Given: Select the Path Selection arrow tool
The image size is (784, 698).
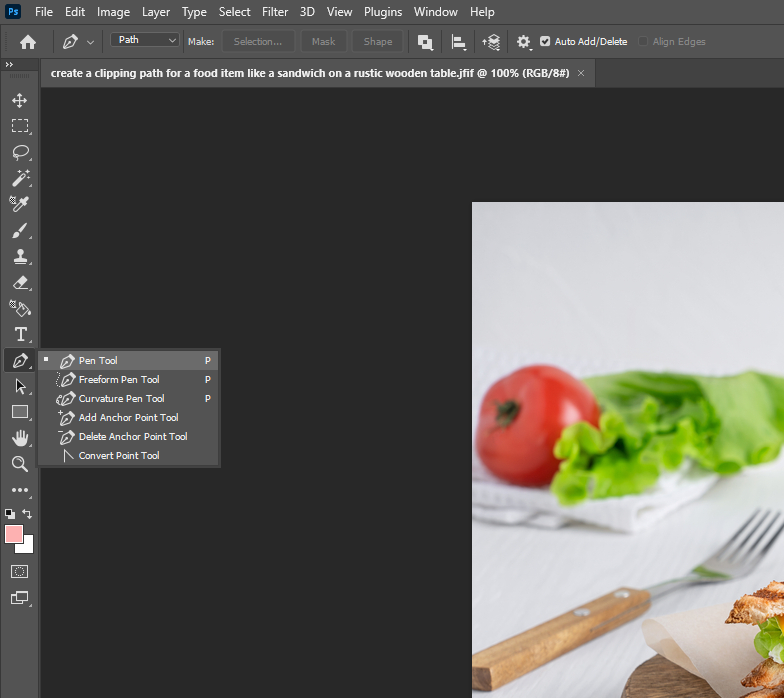Looking at the screenshot, I should [x=20, y=386].
